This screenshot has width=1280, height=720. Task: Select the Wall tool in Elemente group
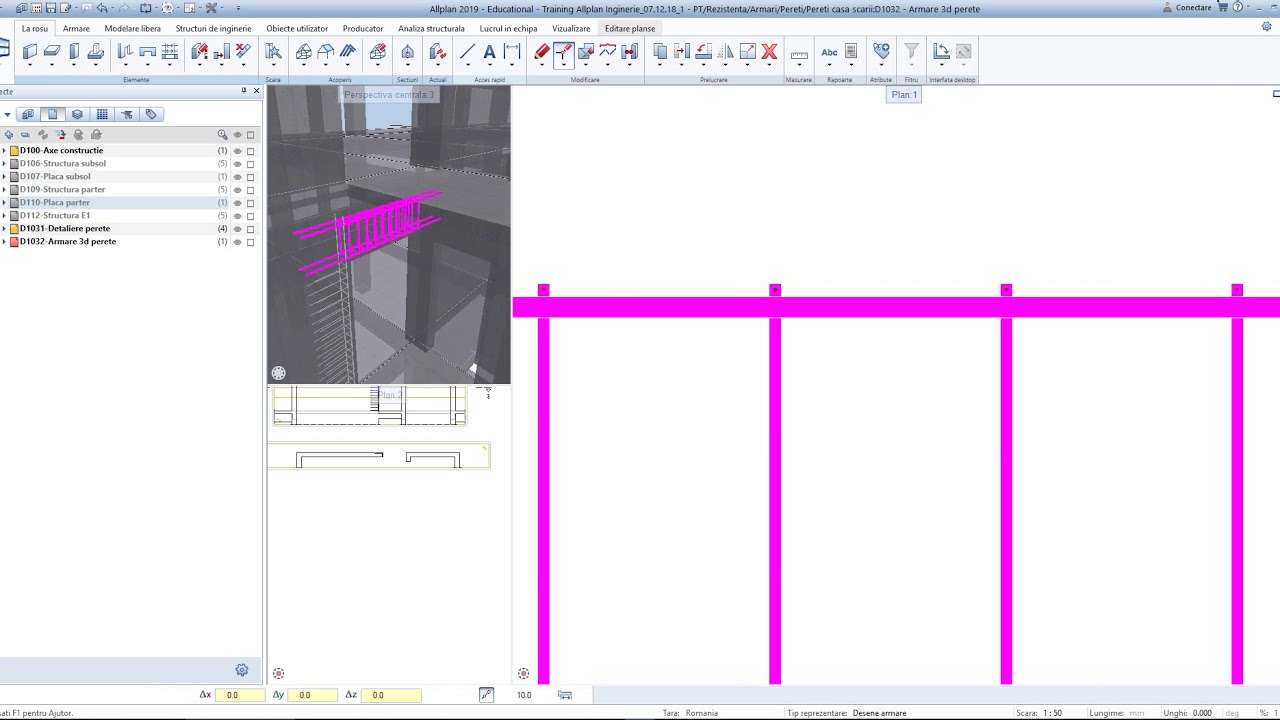tap(30, 51)
